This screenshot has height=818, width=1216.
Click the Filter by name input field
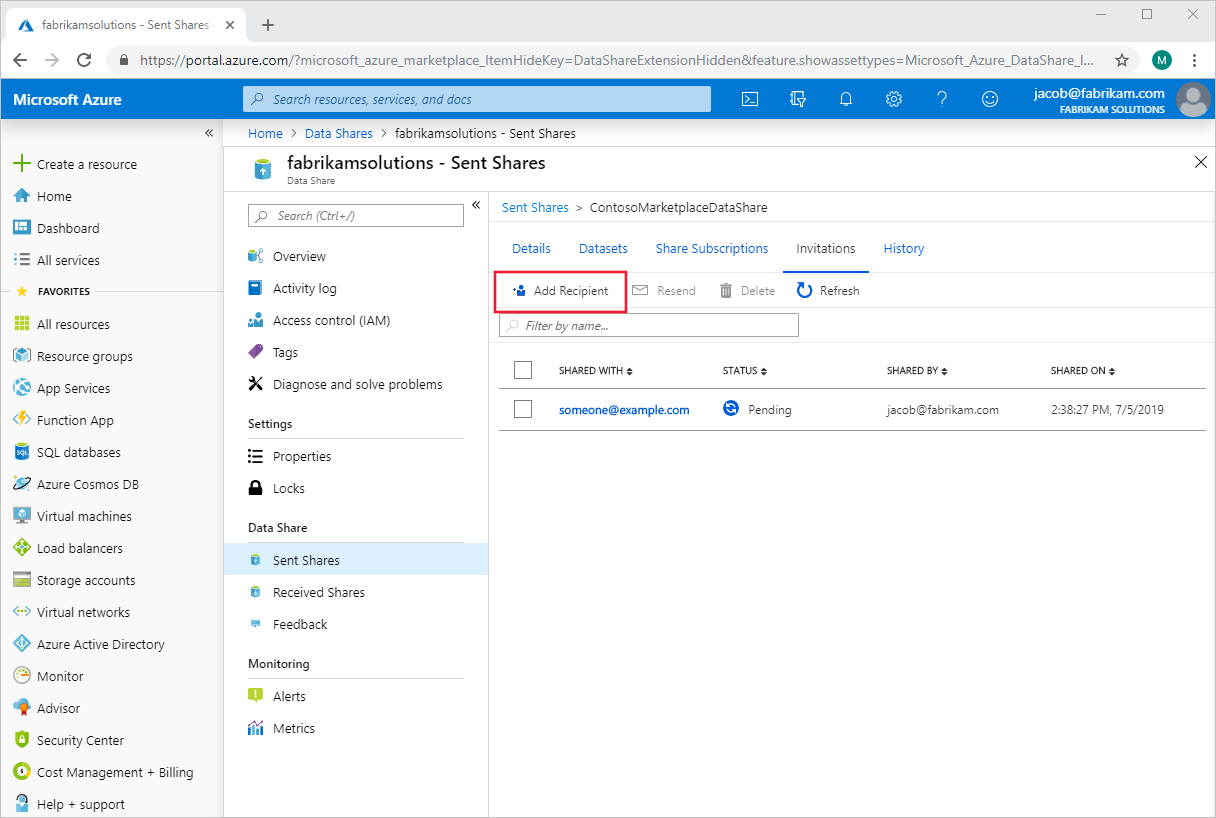(x=648, y=324)
